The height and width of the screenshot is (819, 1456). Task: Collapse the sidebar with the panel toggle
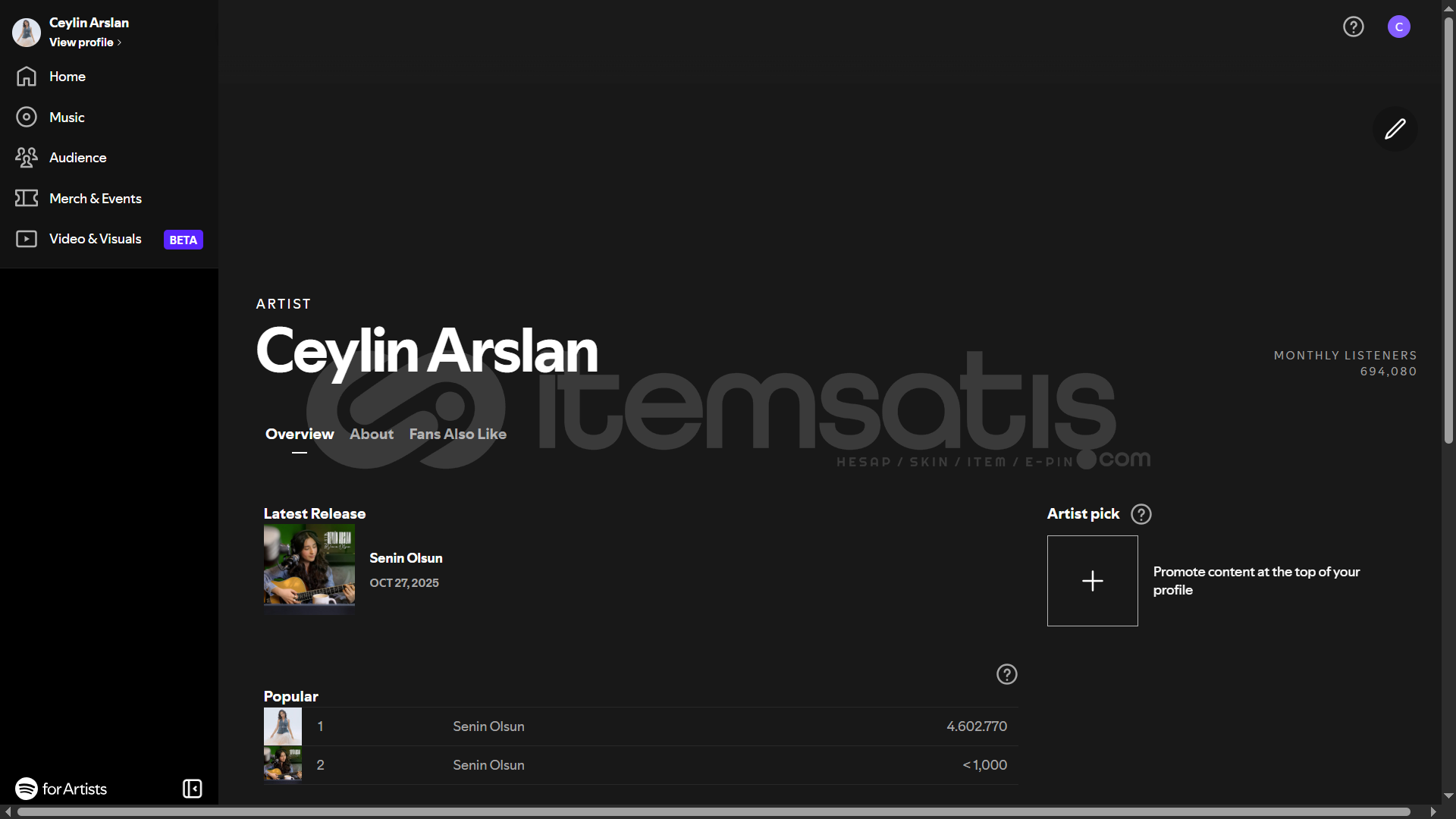point(193,789)
